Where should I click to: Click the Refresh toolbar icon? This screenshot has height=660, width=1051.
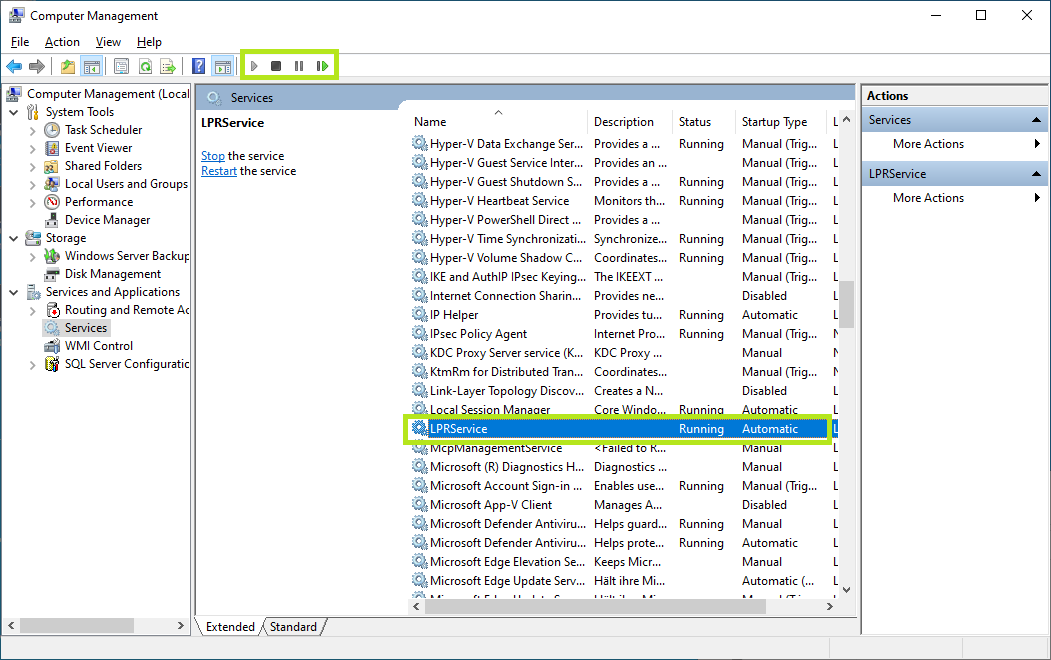point(145,66)
